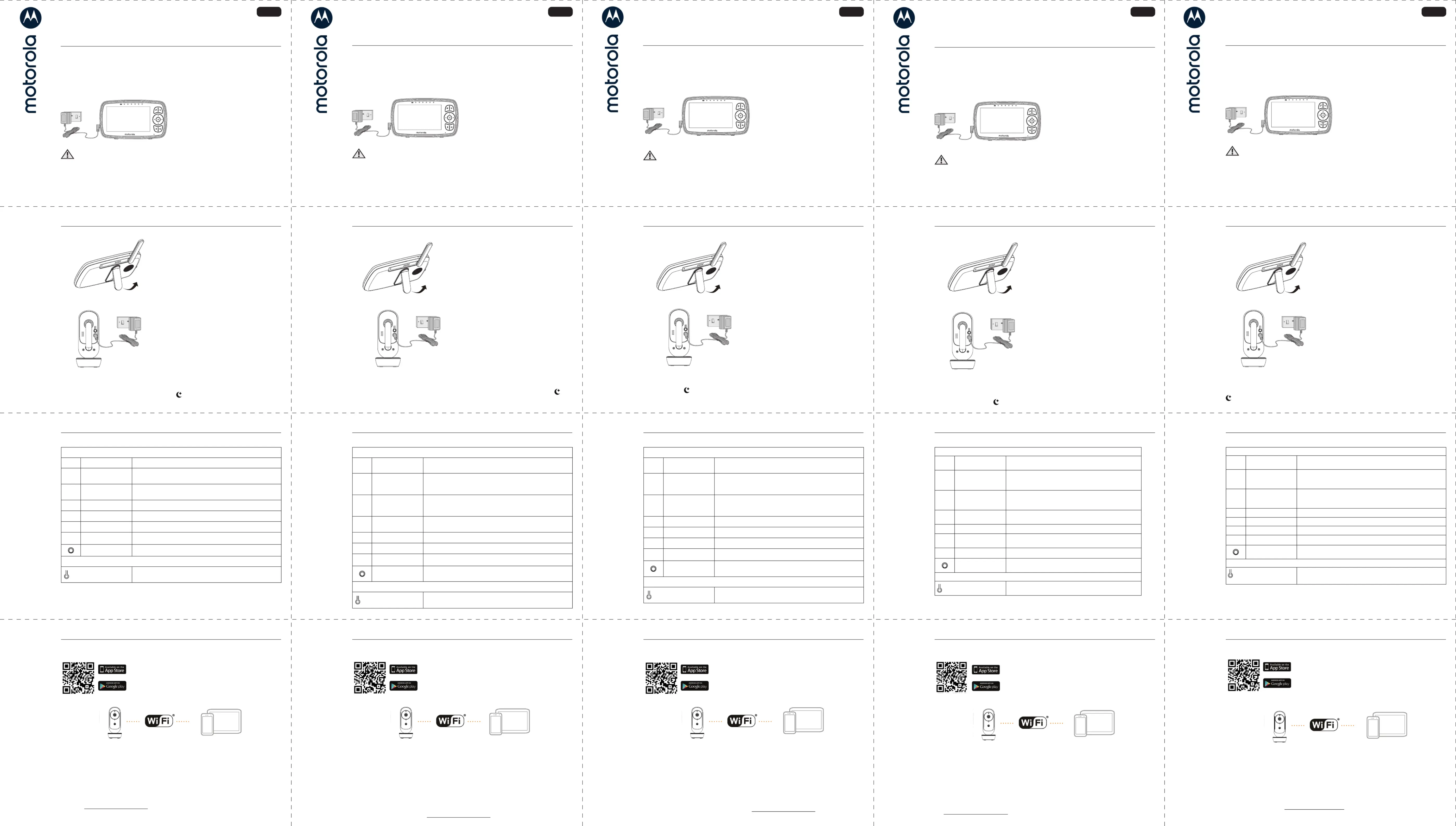Click the WiFi logo in the fourth column

pos(1033,723)
